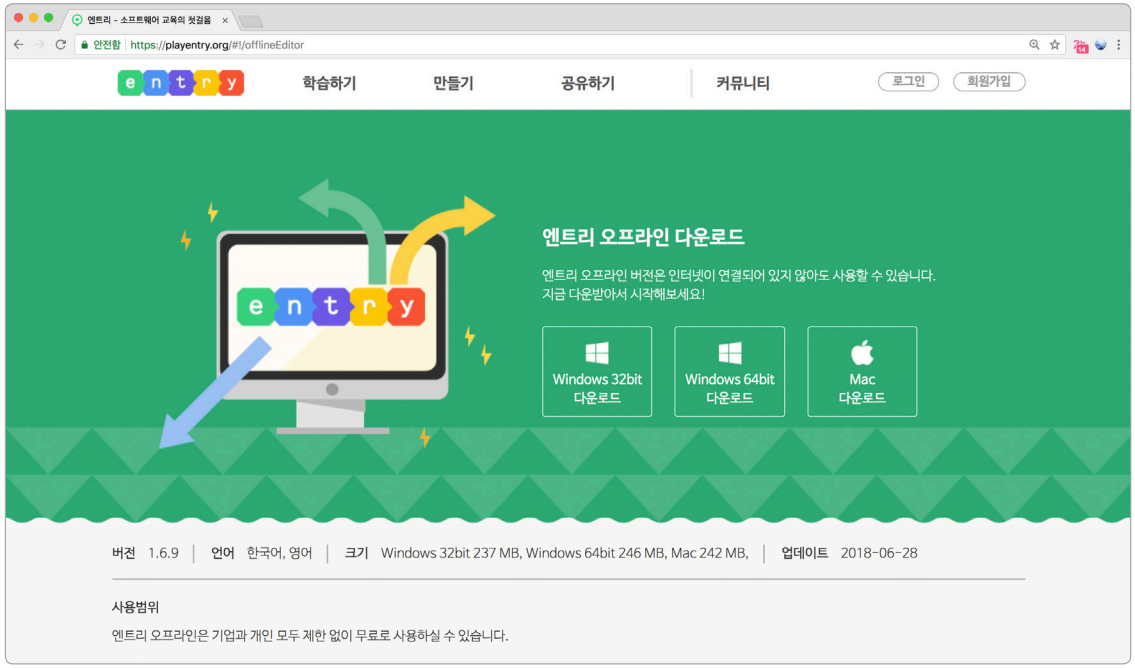
Task: Download the Windows 64bit version
Action: tap(729, 371)
